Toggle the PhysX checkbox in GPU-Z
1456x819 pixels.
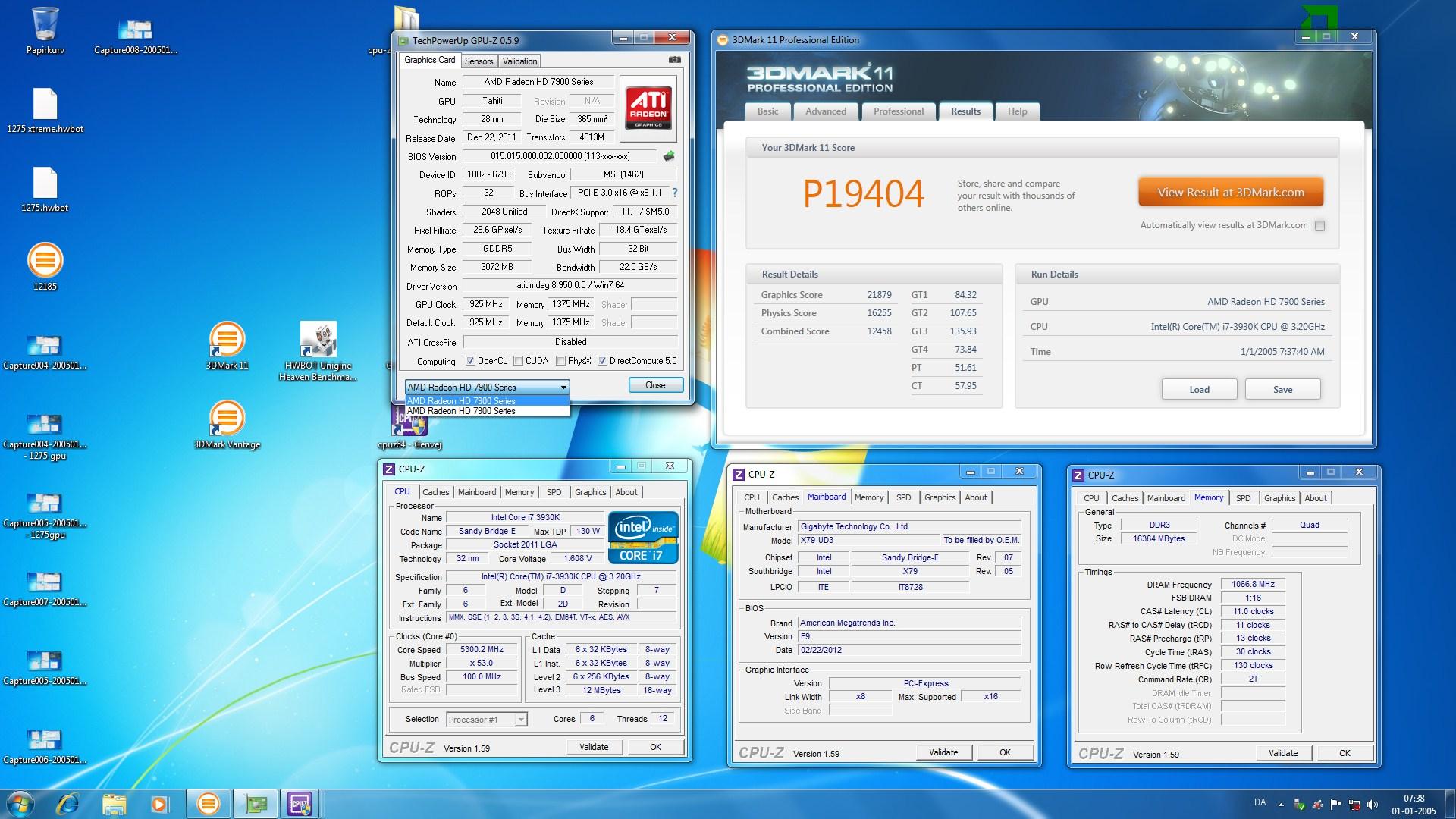pyautogui.click(x=561, y=361)
